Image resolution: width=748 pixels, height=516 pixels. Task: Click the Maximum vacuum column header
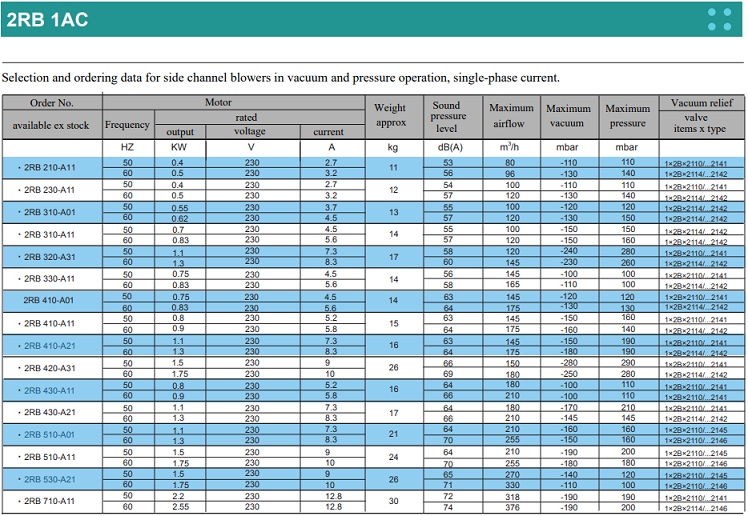569,115
